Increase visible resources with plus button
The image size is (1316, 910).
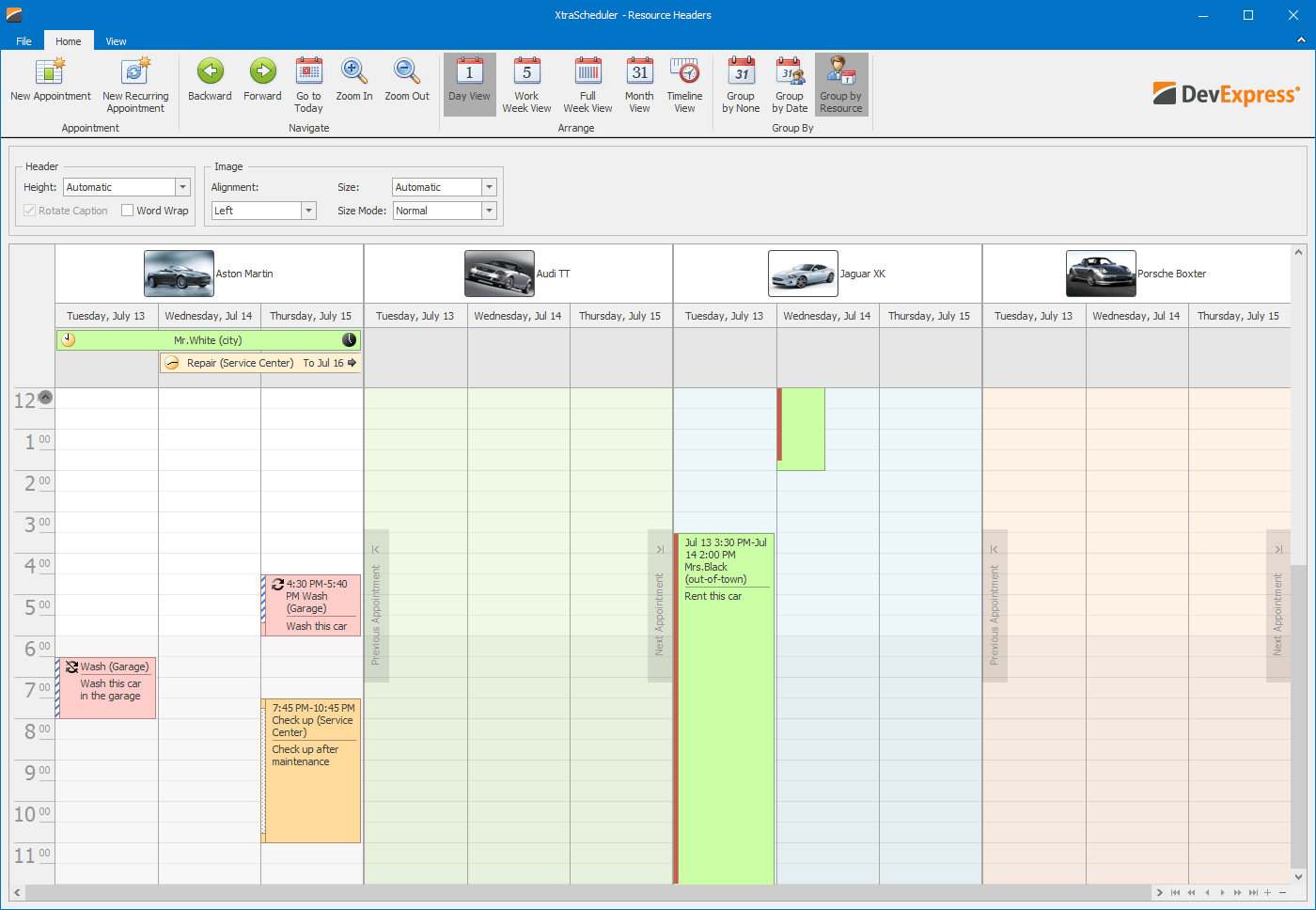pyautogui.click(x=1267, y=893)
